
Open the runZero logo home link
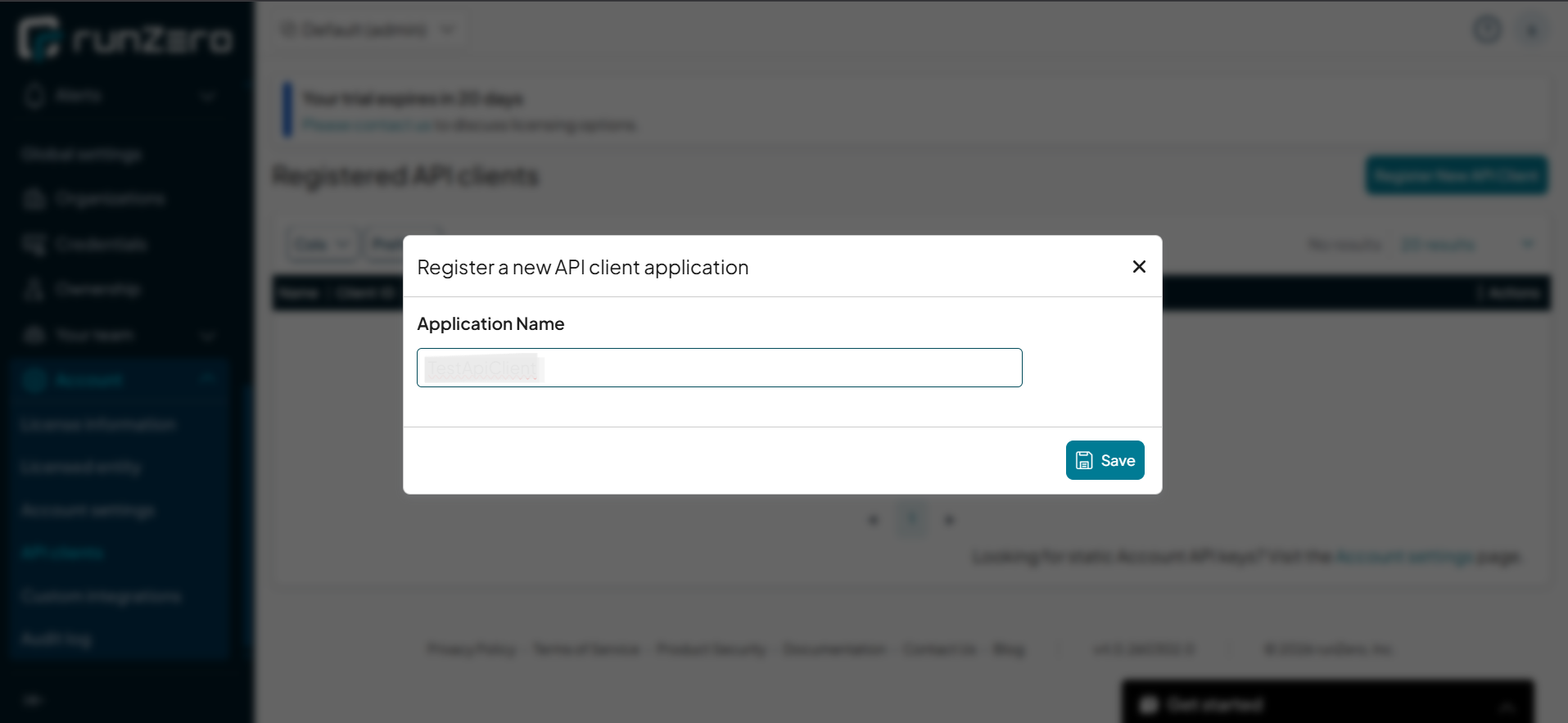coord(126,38)
